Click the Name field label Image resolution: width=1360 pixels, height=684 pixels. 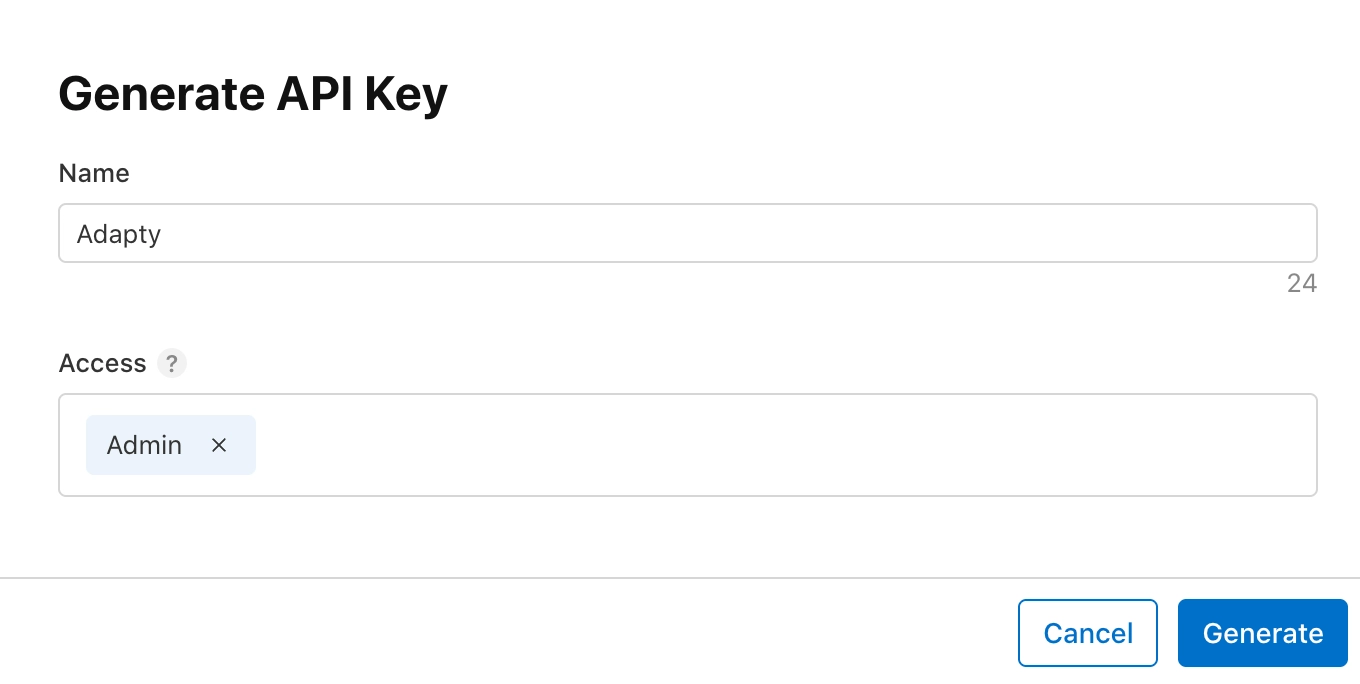93,173
